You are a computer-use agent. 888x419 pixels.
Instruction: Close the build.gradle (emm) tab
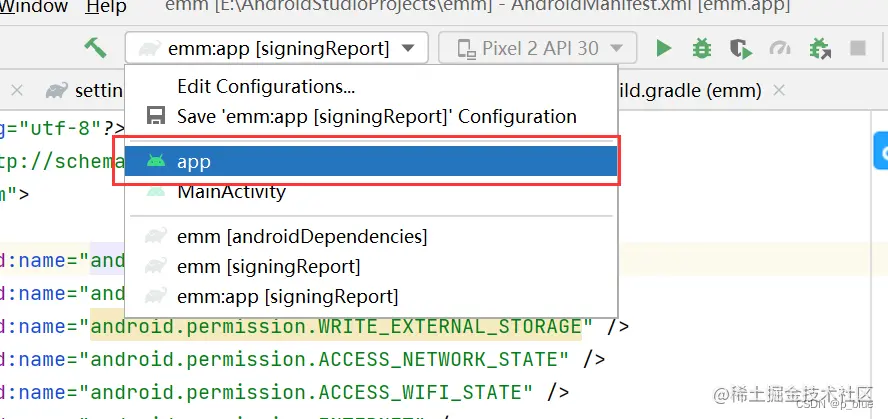point(779,90)
